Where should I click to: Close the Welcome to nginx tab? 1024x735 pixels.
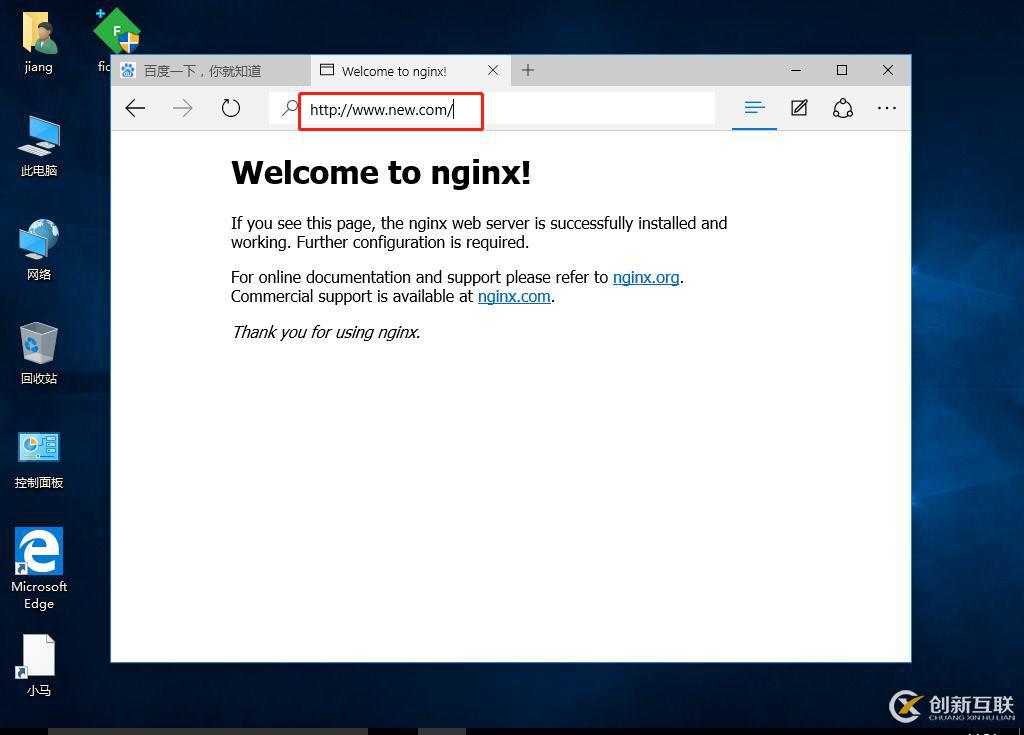point(493,70)
